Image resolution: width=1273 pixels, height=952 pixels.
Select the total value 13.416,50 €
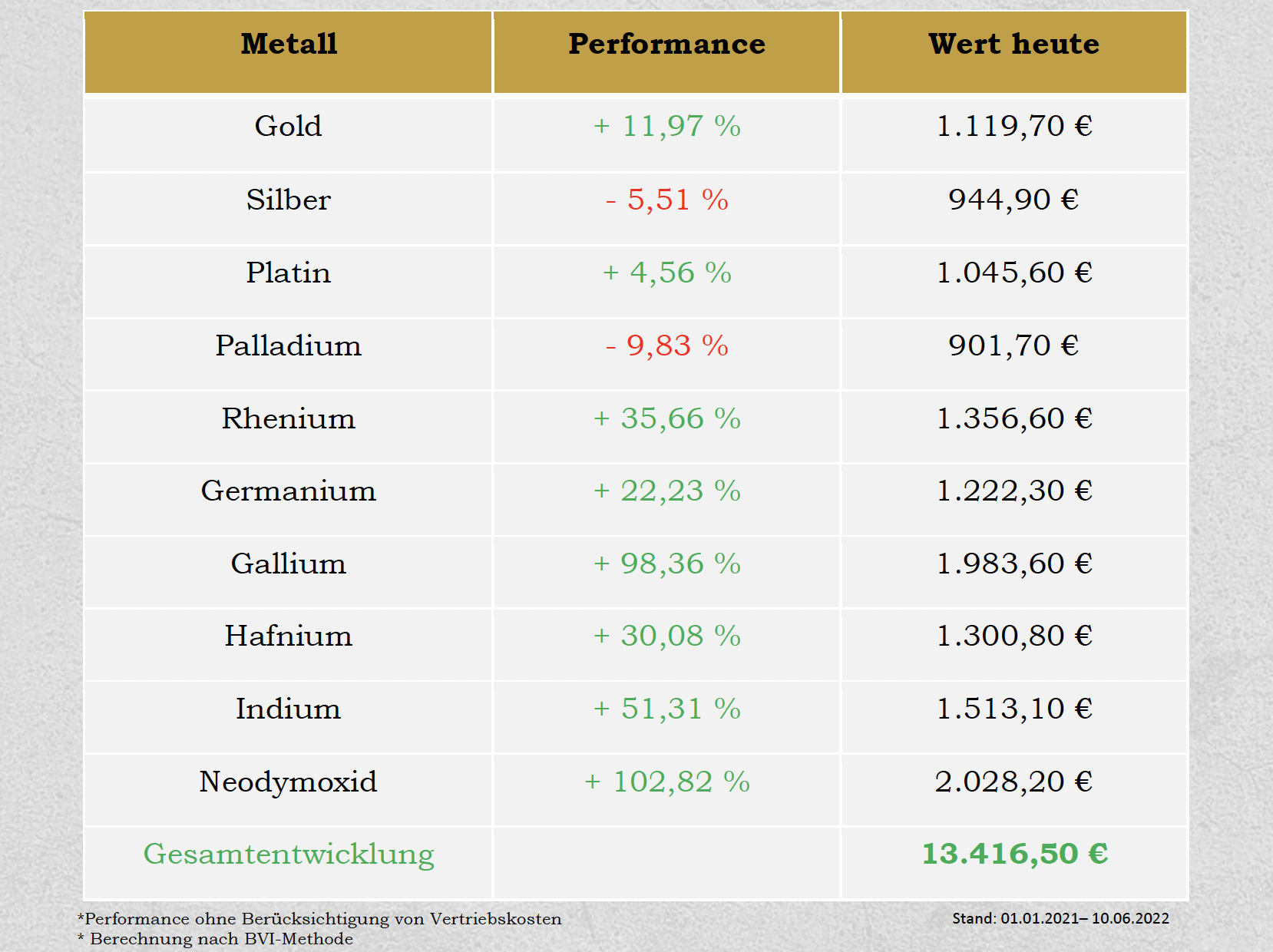pyautogui.click(x=1014, y=854)
